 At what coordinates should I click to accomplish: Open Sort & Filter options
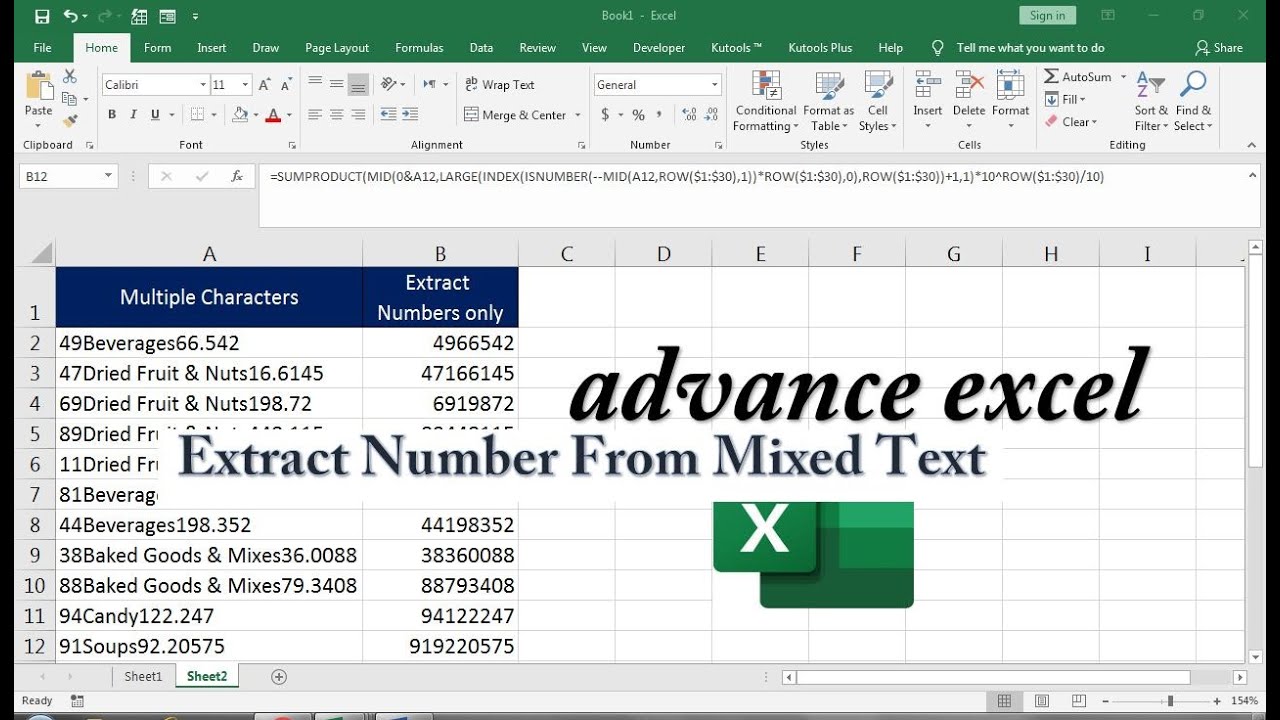pyautogui.click(x=1151, y=101)
